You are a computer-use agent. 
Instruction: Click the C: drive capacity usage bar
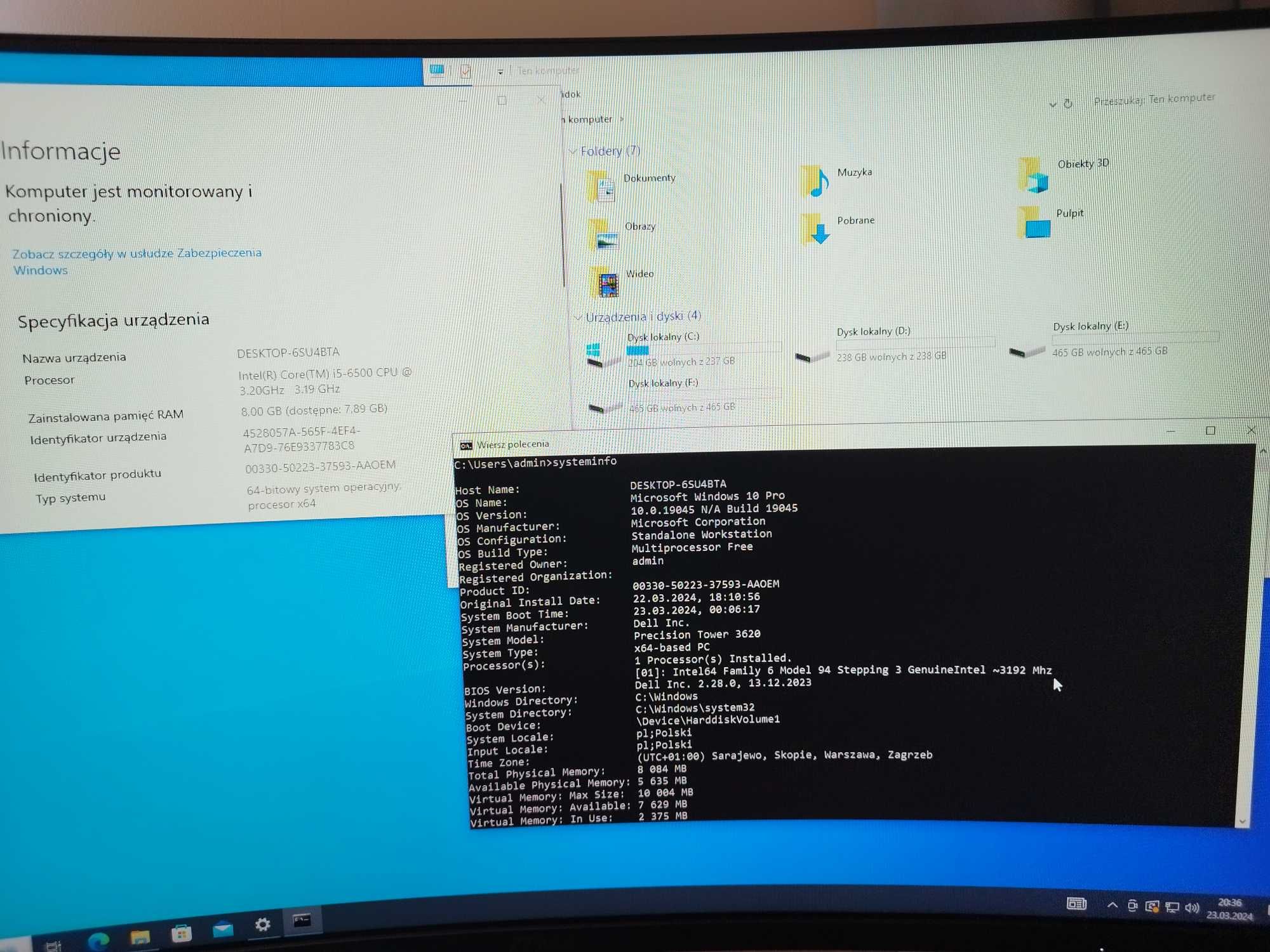click(704, 348)
